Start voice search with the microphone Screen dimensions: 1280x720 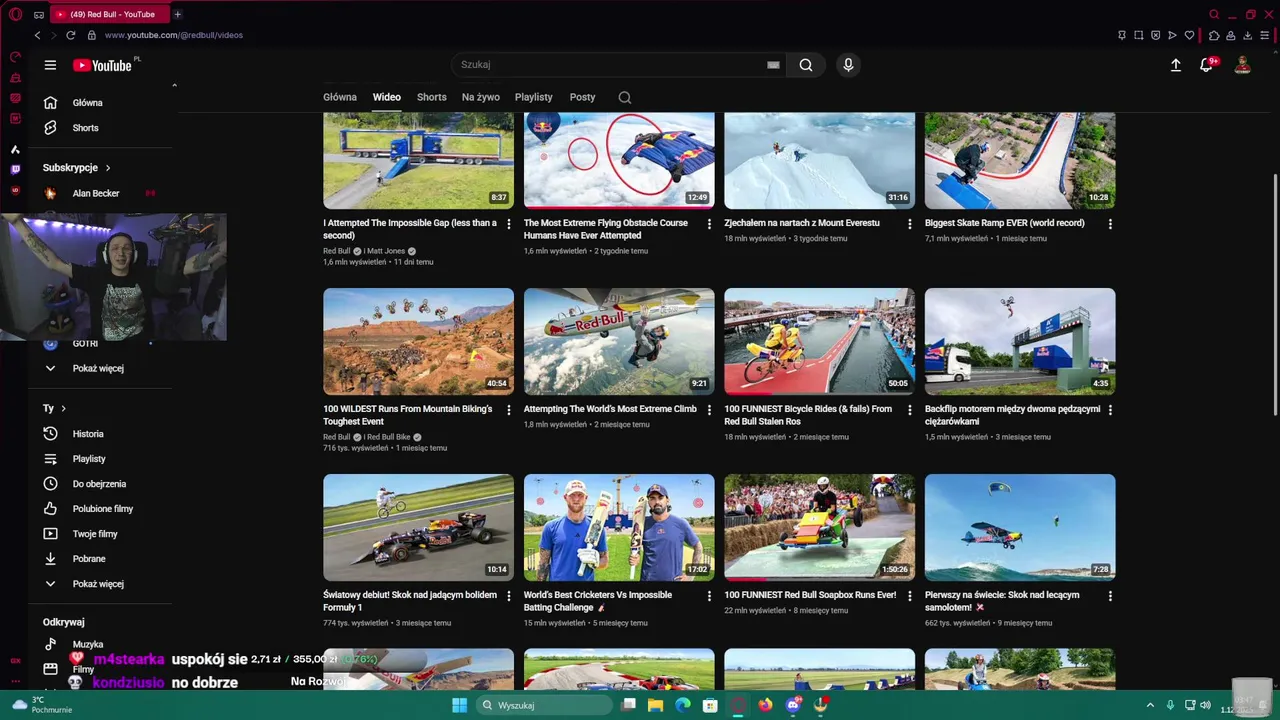point(848,65)
